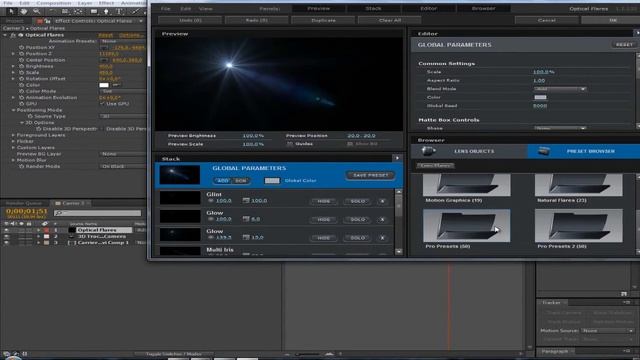
Task: Select the Hand tool in After Effects toolbar
Action: [24, 11]
